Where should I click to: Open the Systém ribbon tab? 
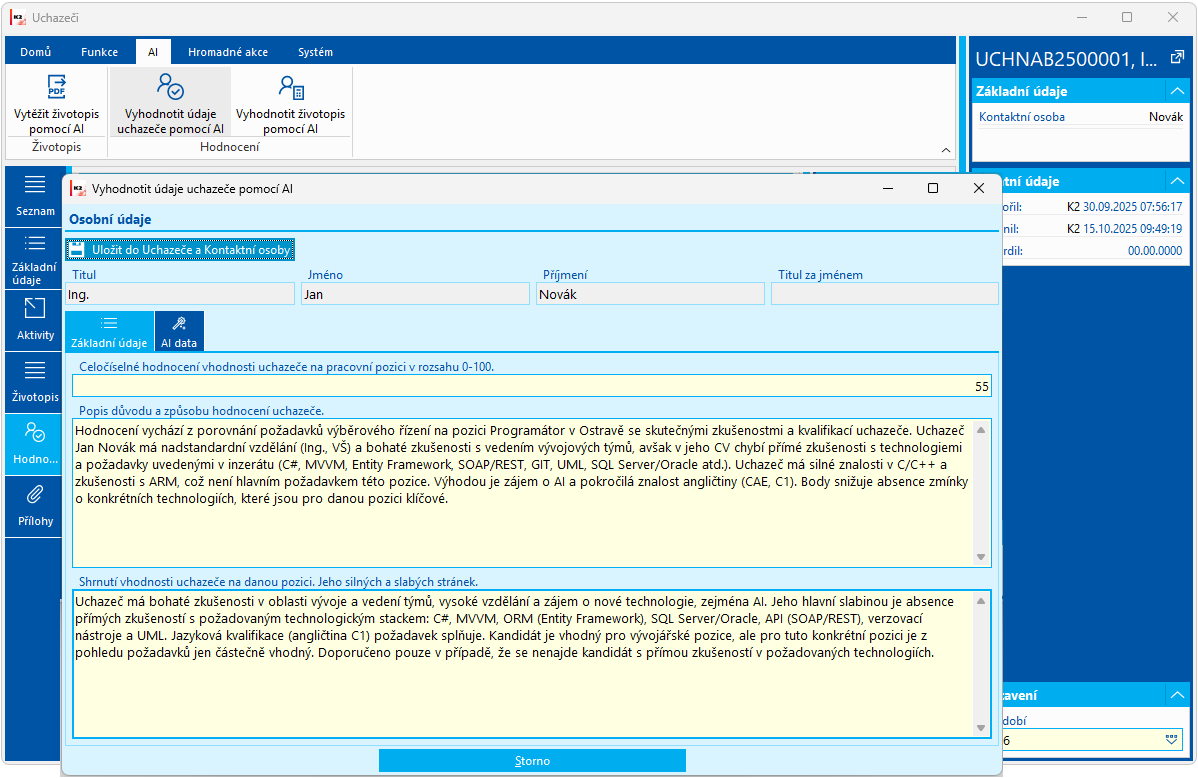click(316, 52)
